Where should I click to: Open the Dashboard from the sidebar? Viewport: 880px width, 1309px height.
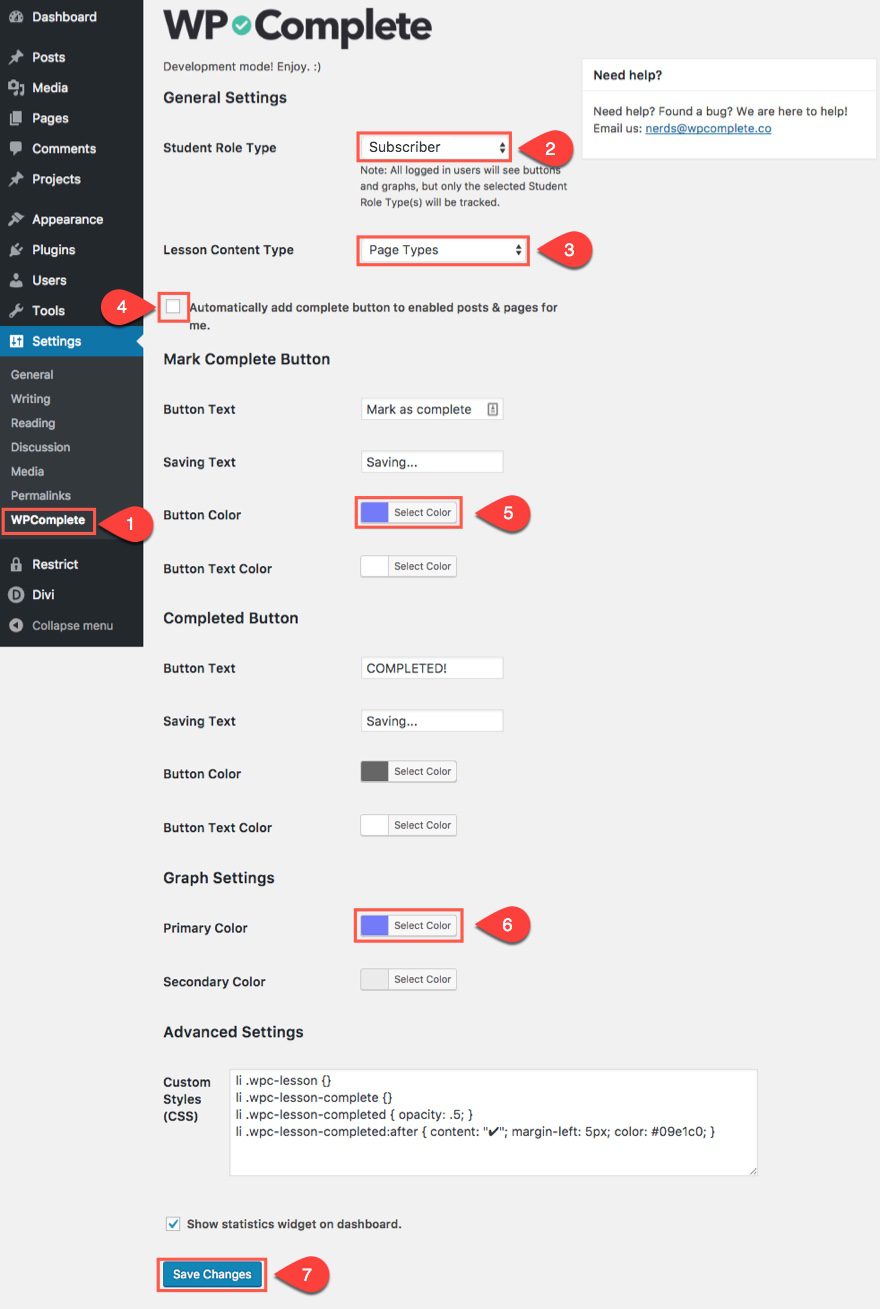click(x=18, y=16)
